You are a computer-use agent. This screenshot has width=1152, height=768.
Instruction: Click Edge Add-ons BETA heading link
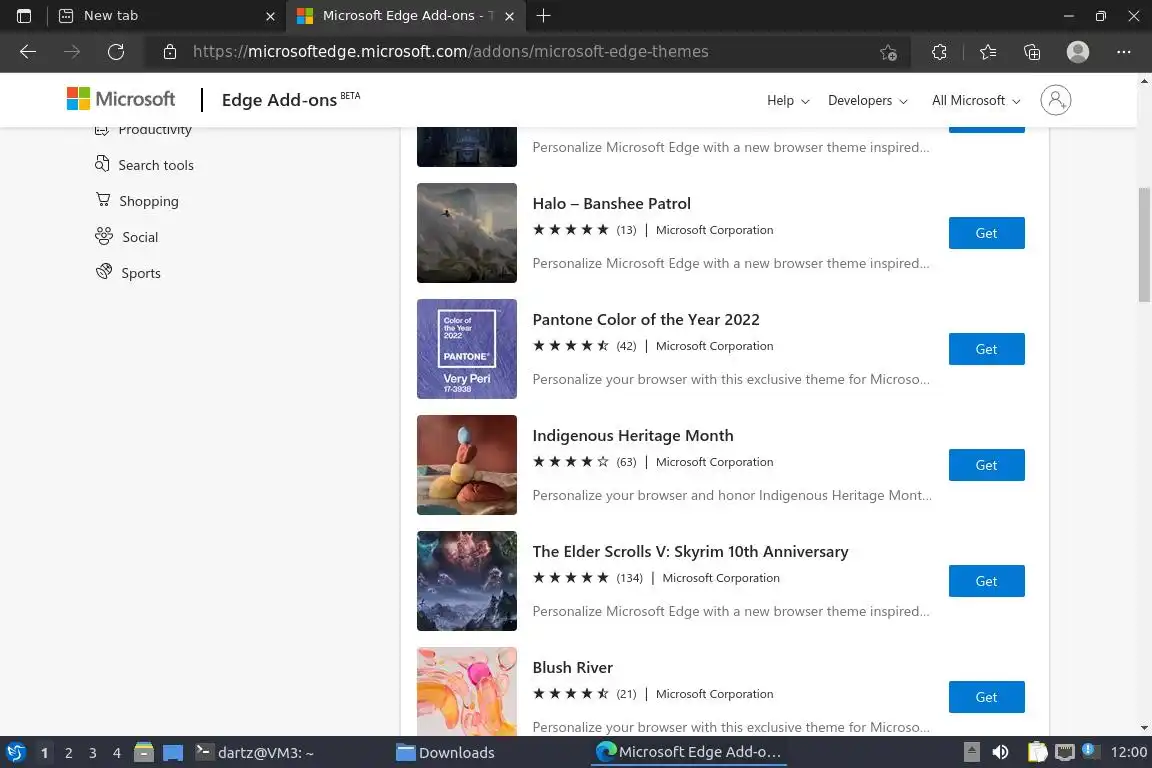coord(291,99)
